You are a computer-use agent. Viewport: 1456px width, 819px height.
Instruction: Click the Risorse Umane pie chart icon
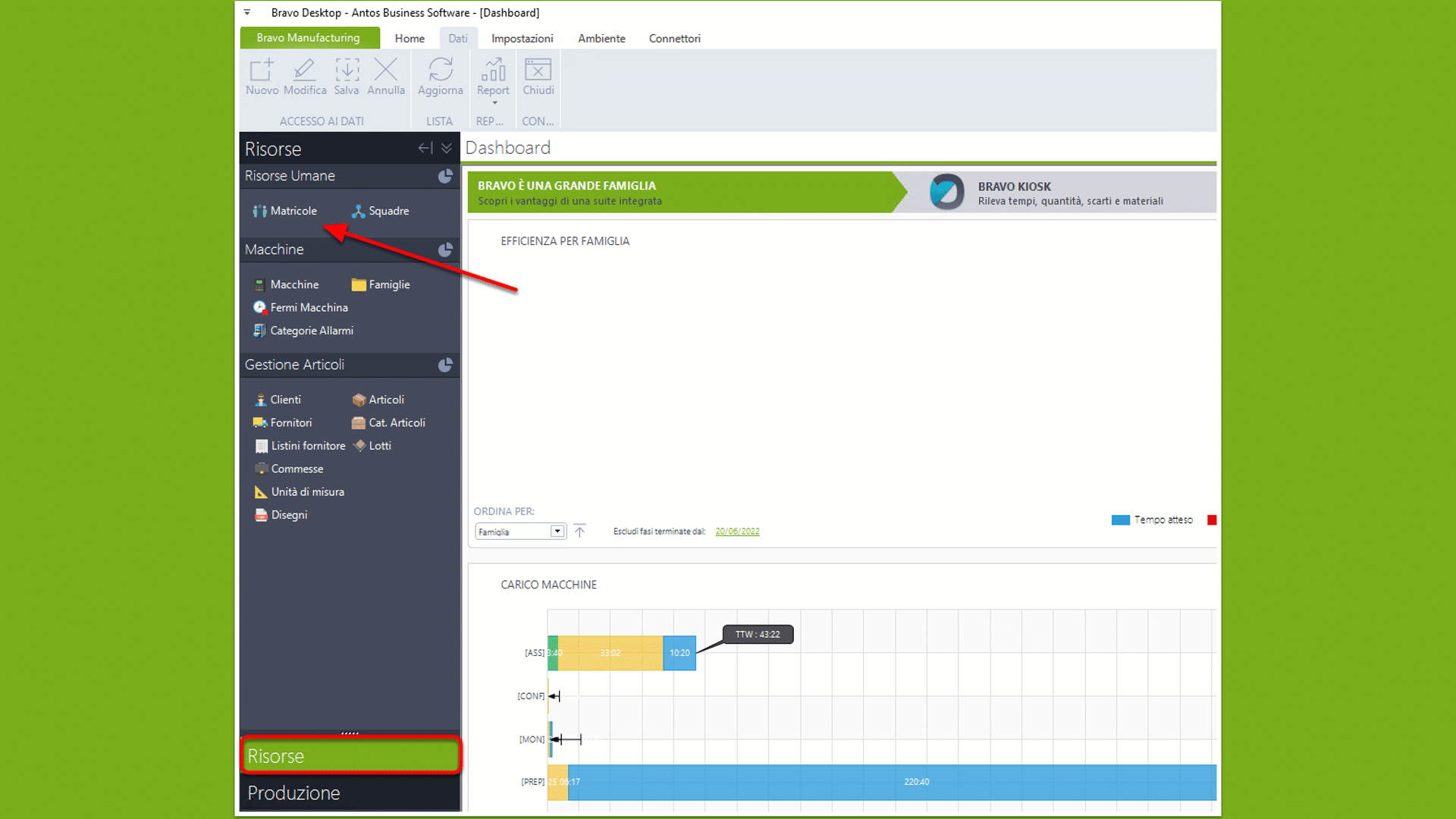pos(445,176)
